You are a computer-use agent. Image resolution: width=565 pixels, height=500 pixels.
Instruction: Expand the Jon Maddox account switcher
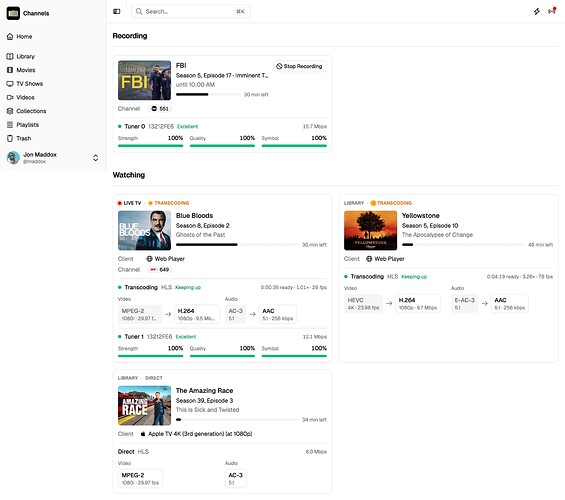[x=95, y=158]
